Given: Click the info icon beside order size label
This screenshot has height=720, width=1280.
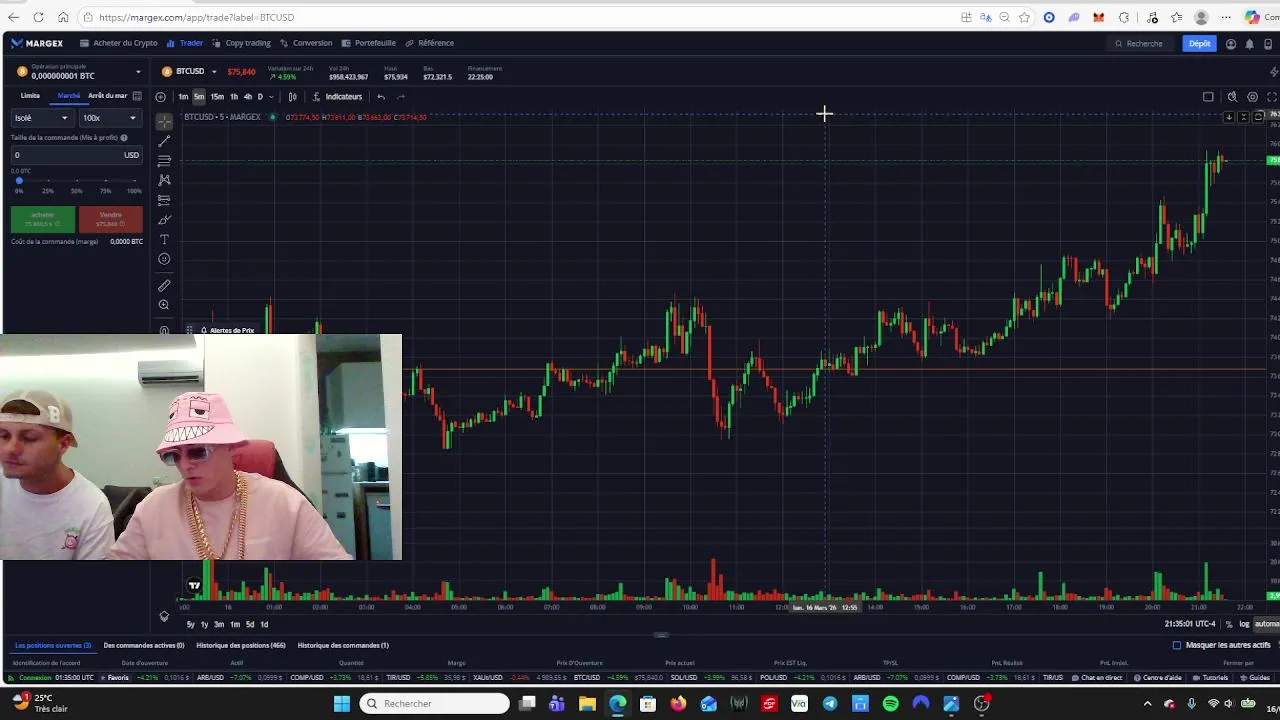Looking at the screenshot, I should [124, 137].
